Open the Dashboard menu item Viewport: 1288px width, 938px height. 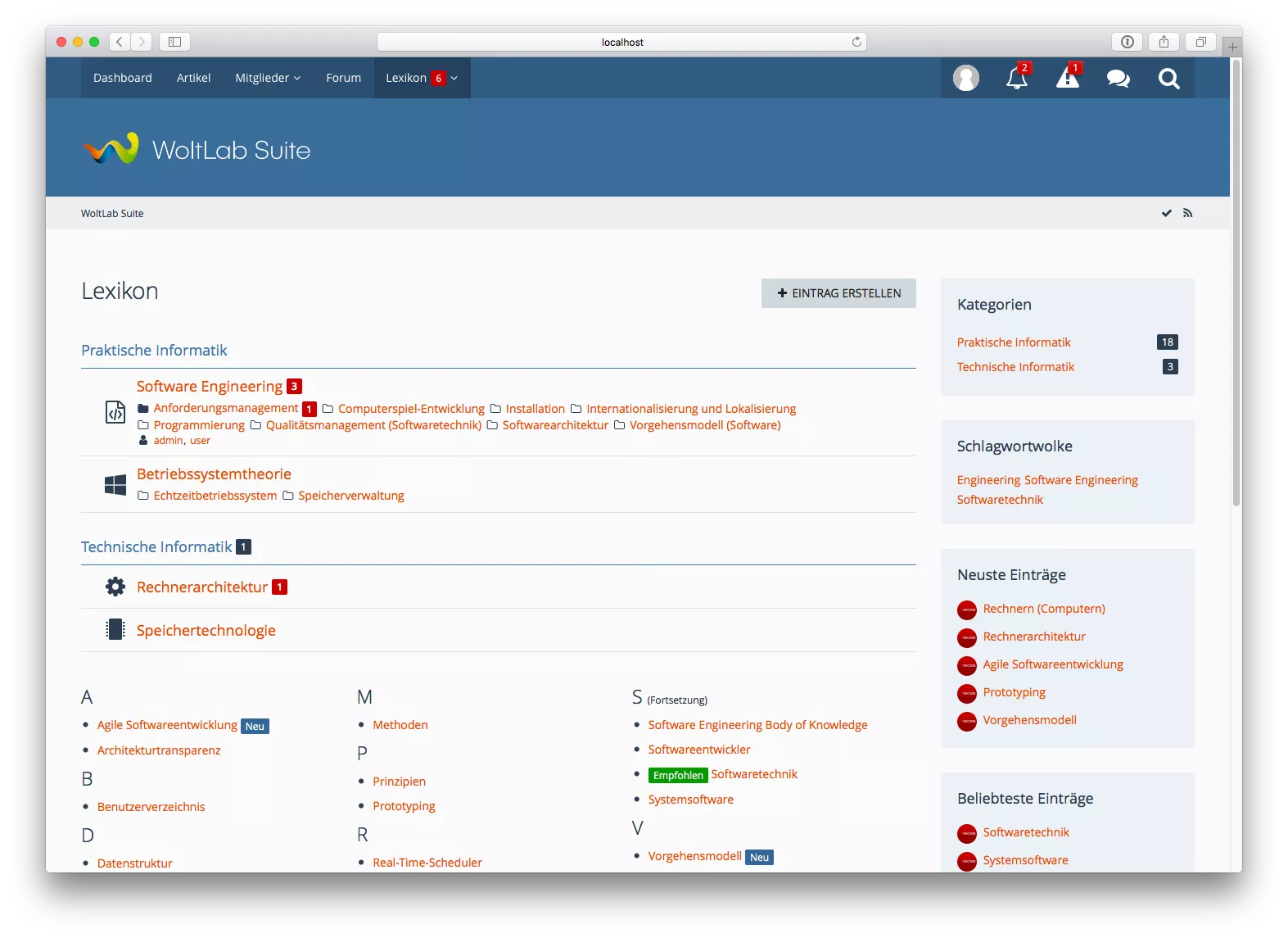123,78
